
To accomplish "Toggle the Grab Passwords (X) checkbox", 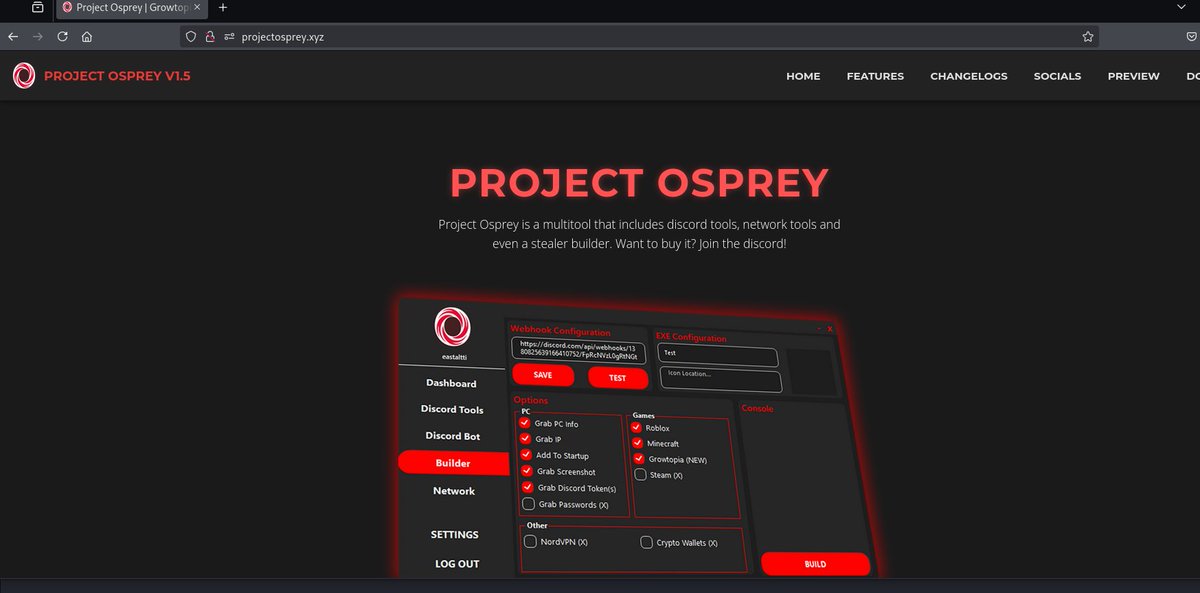I will 528,504.
